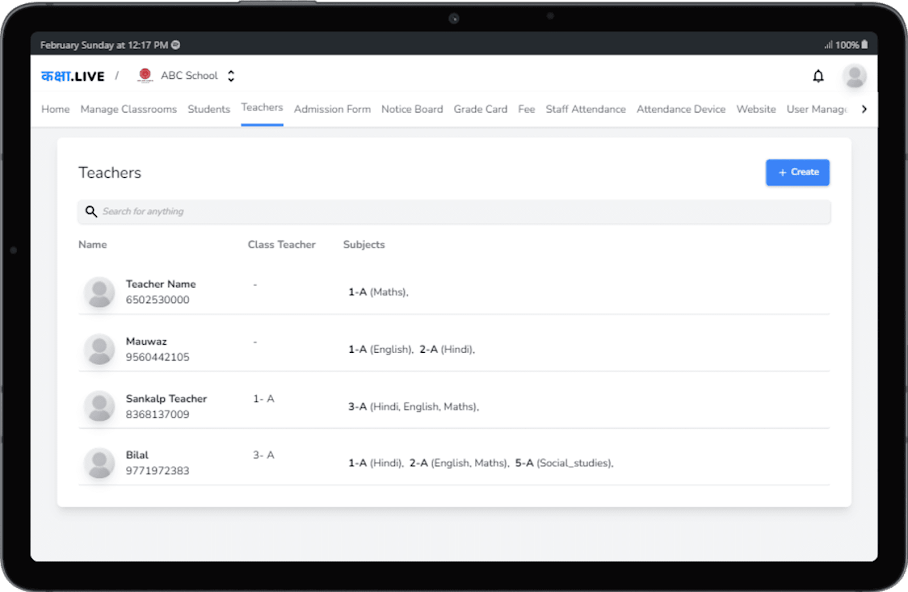The width and height of the screenshot is (908, 592).
Task: Click the avatar beside Teacher Name
Action: [x=100, y=292]
